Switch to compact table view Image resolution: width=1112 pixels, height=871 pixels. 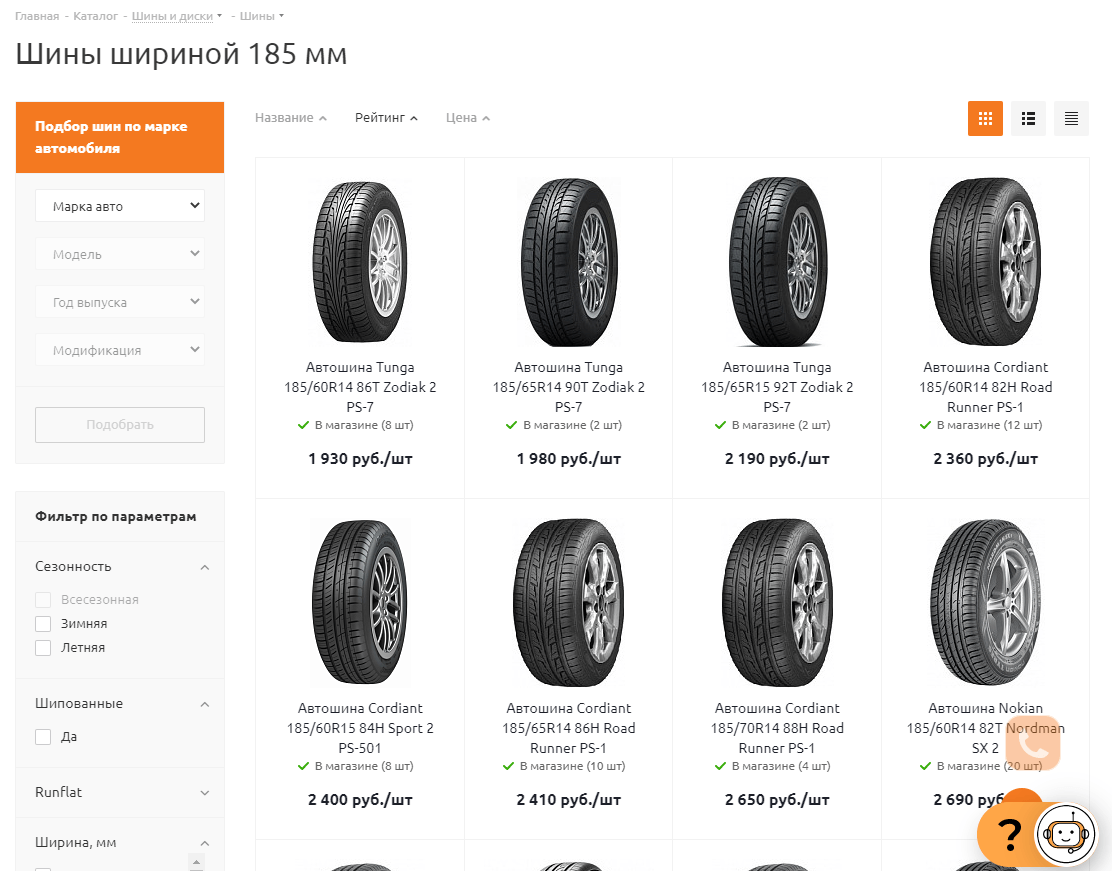tap(1071, 118)
